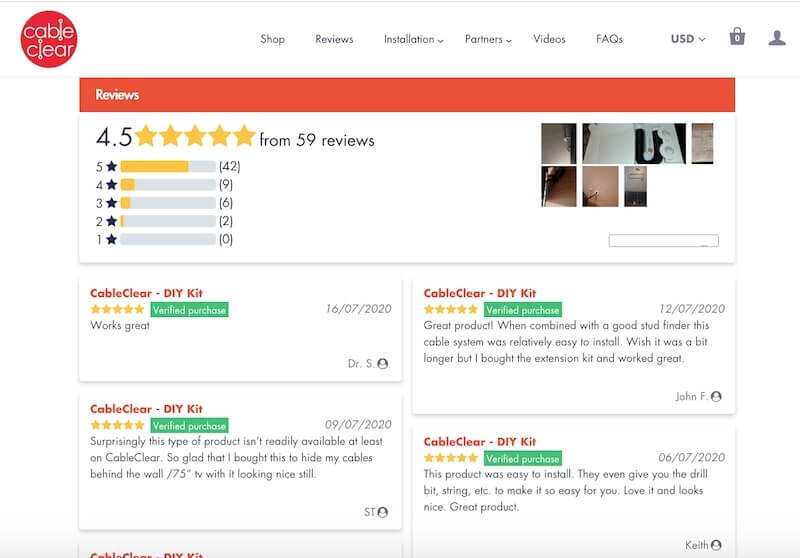Filter by 4 star rating bar
The width and height of the screenshot is (800, 558).
(168, 185)
